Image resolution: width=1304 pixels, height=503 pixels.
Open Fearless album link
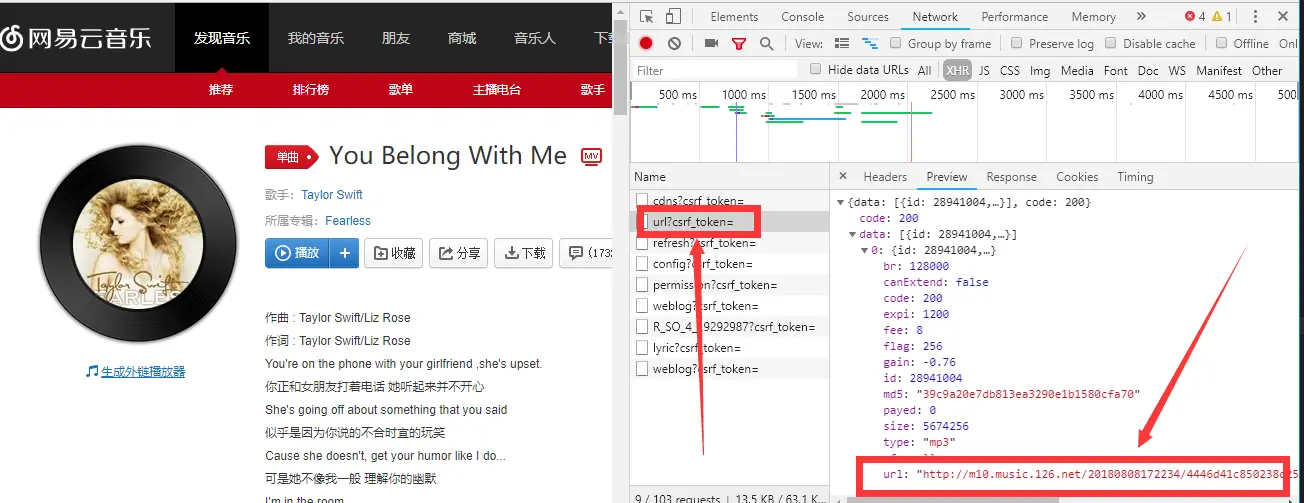(347, 221)
